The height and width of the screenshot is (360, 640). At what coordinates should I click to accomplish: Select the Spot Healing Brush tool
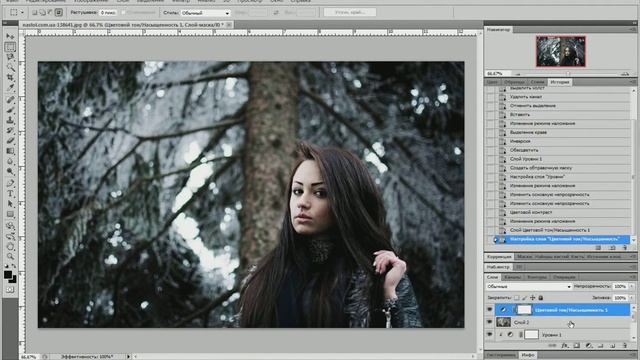(10, 100)
